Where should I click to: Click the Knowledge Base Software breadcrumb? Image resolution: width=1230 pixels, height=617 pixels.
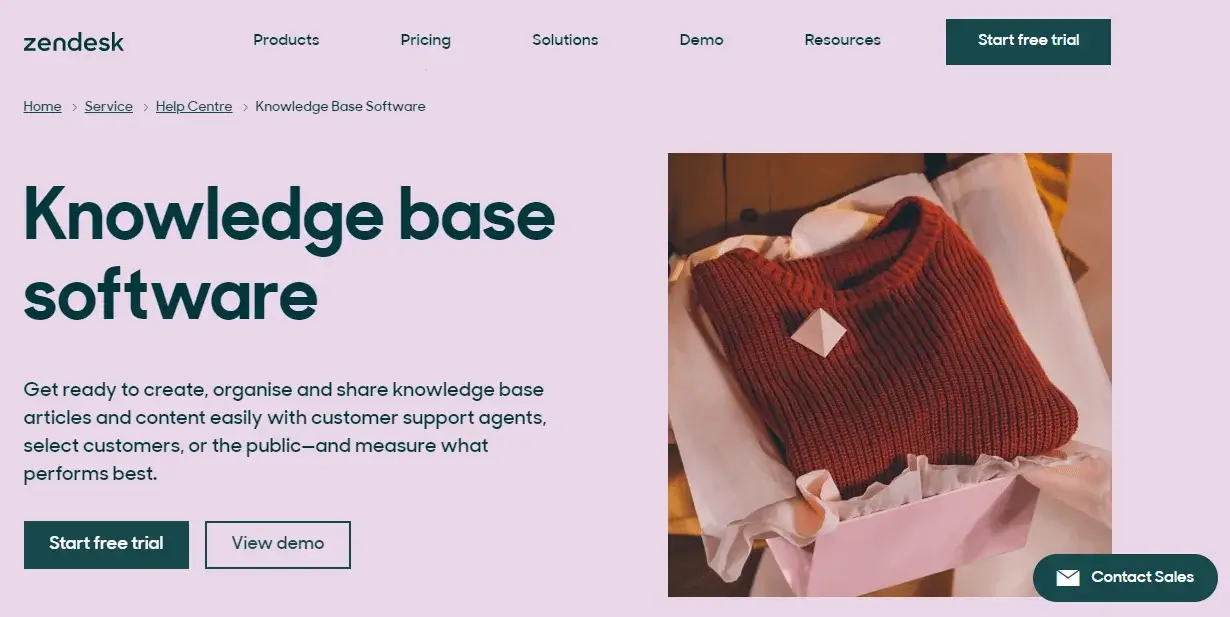[x=340, y=106]
